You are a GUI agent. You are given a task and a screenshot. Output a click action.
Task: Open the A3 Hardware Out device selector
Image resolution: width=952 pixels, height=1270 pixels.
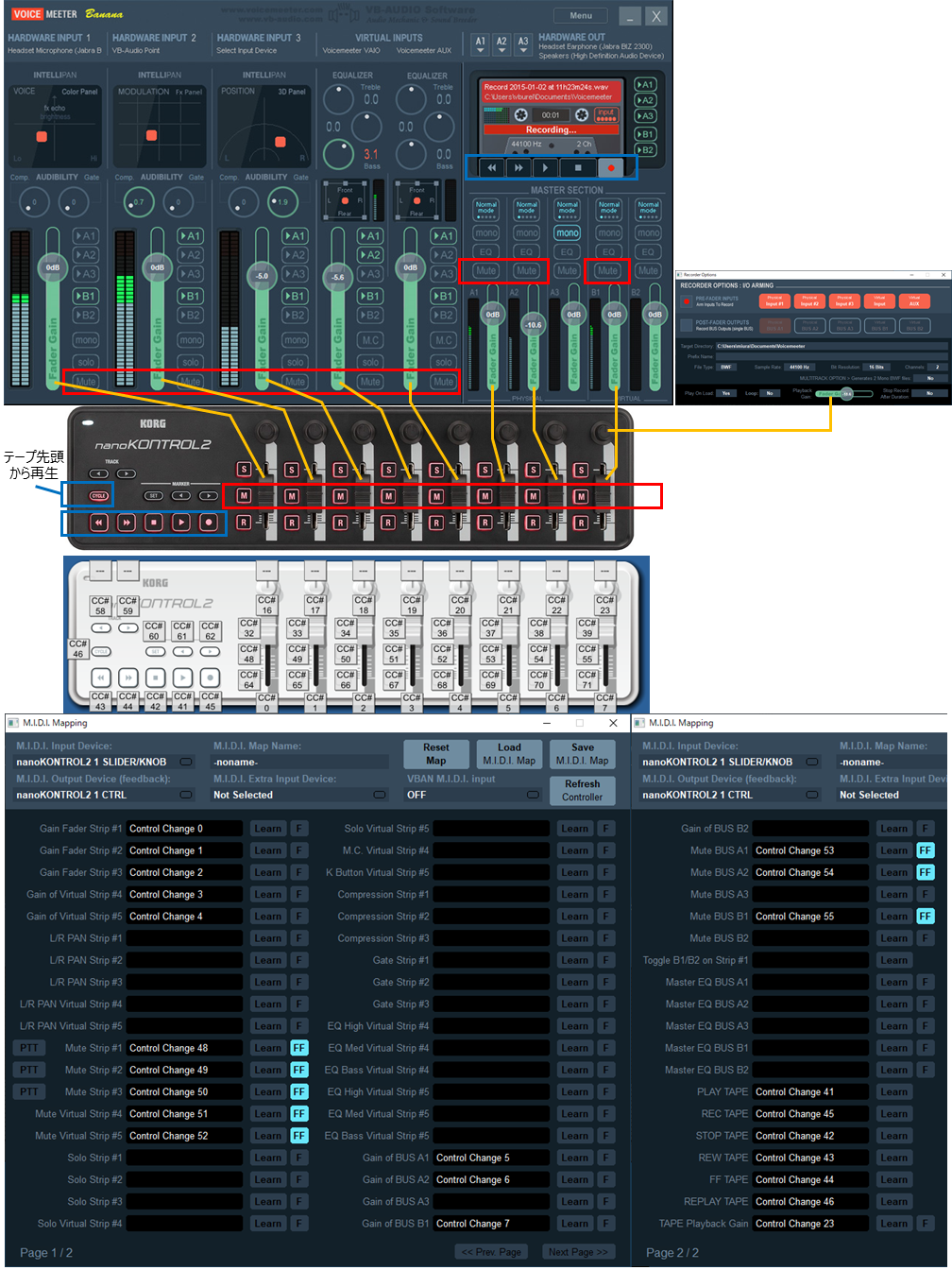point(522,44)
